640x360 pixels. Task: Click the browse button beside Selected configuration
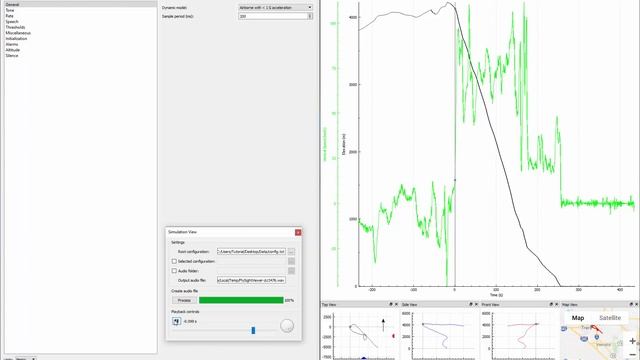pos(291,261)
